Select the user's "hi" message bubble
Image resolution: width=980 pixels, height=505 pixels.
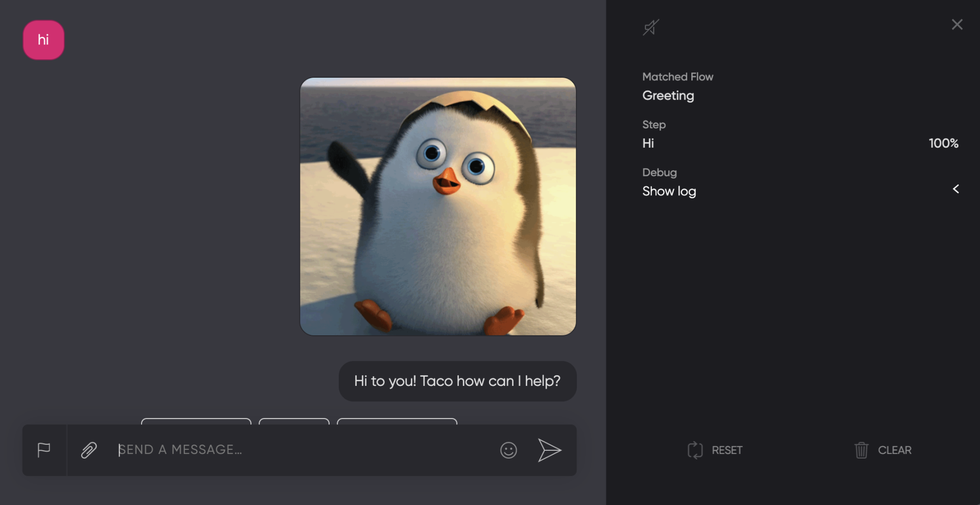44,40
